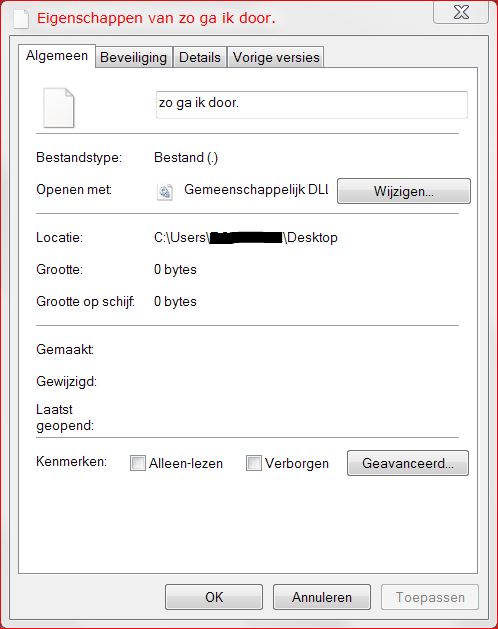Click the small file icon in title bar
The width and height of the screenshot is (498, 629).
[x=21, y=19]
